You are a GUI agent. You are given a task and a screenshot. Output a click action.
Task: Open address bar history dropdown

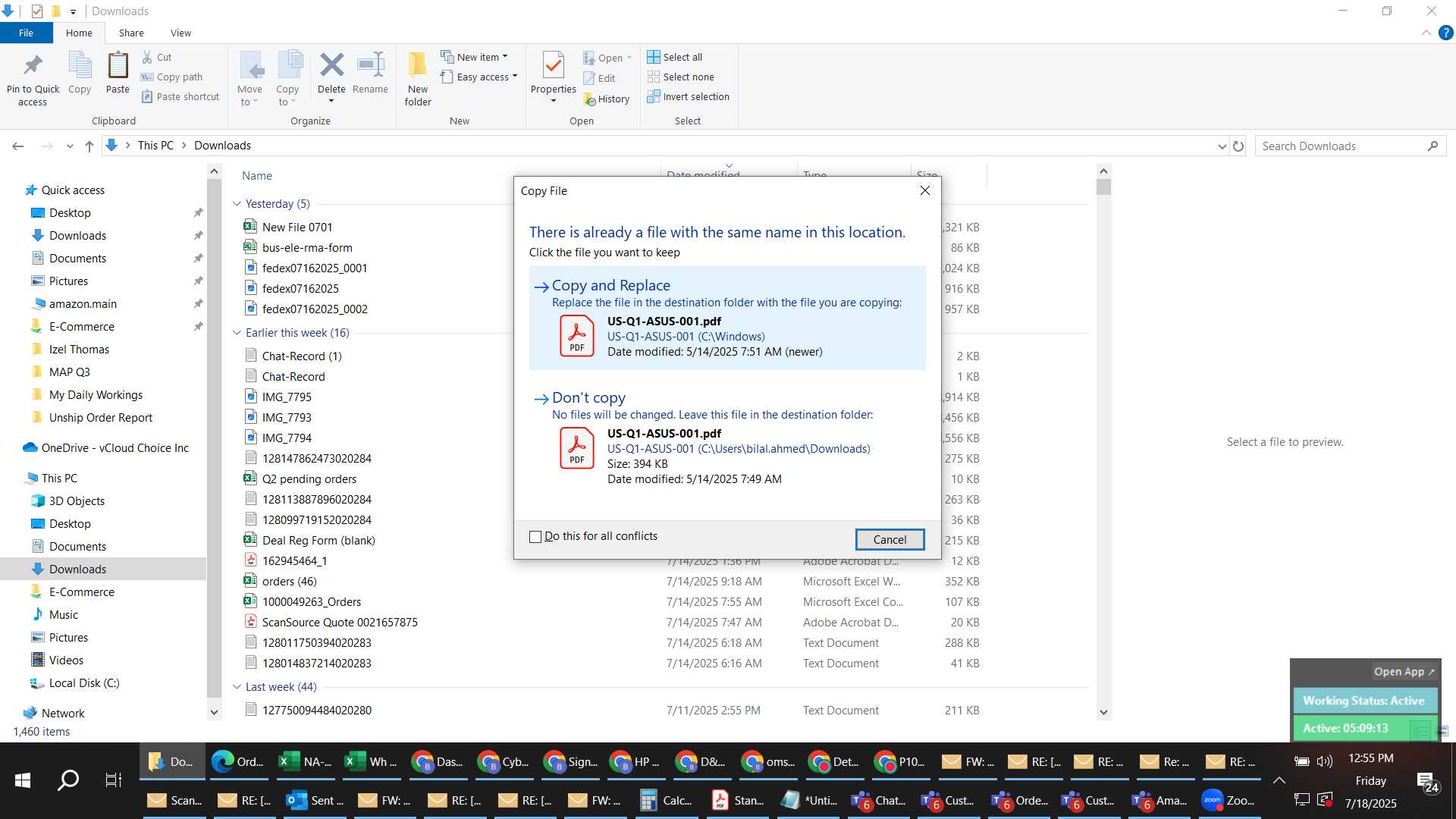pyautogui.click(x=1222, y=146)
